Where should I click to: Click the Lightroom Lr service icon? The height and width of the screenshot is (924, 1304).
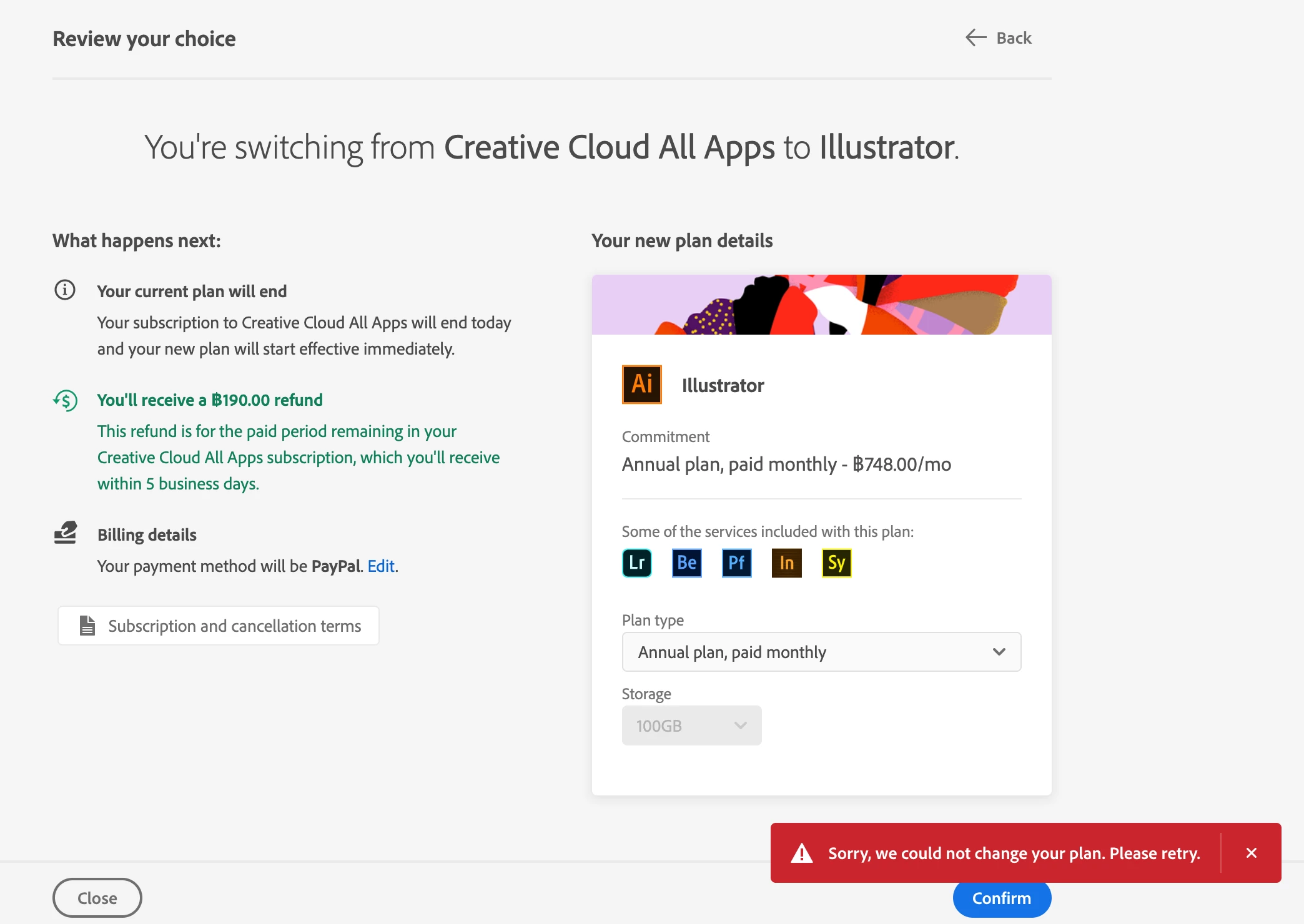[x=636, y=563]
